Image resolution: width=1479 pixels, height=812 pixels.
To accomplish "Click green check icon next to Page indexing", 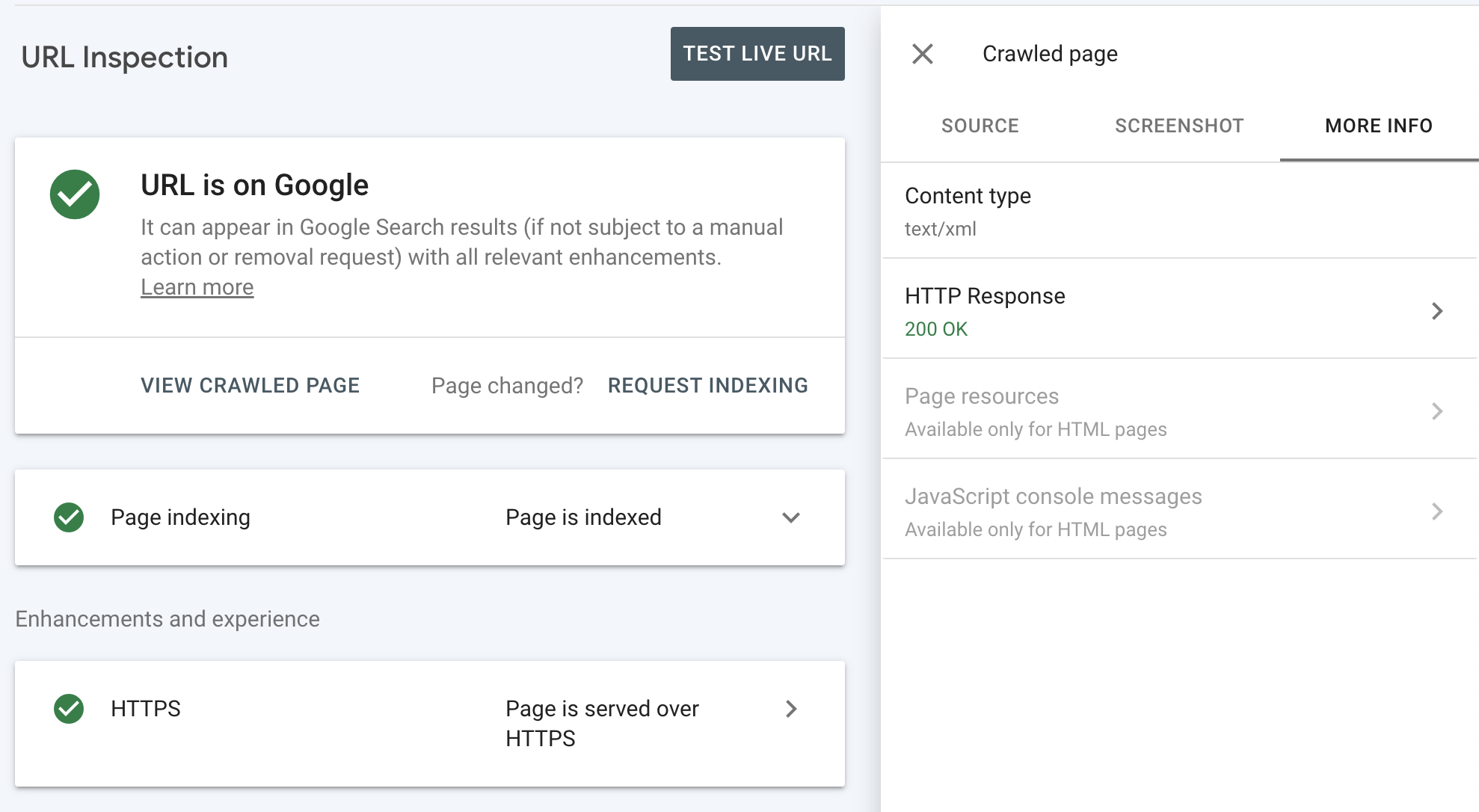I will 69,517.
